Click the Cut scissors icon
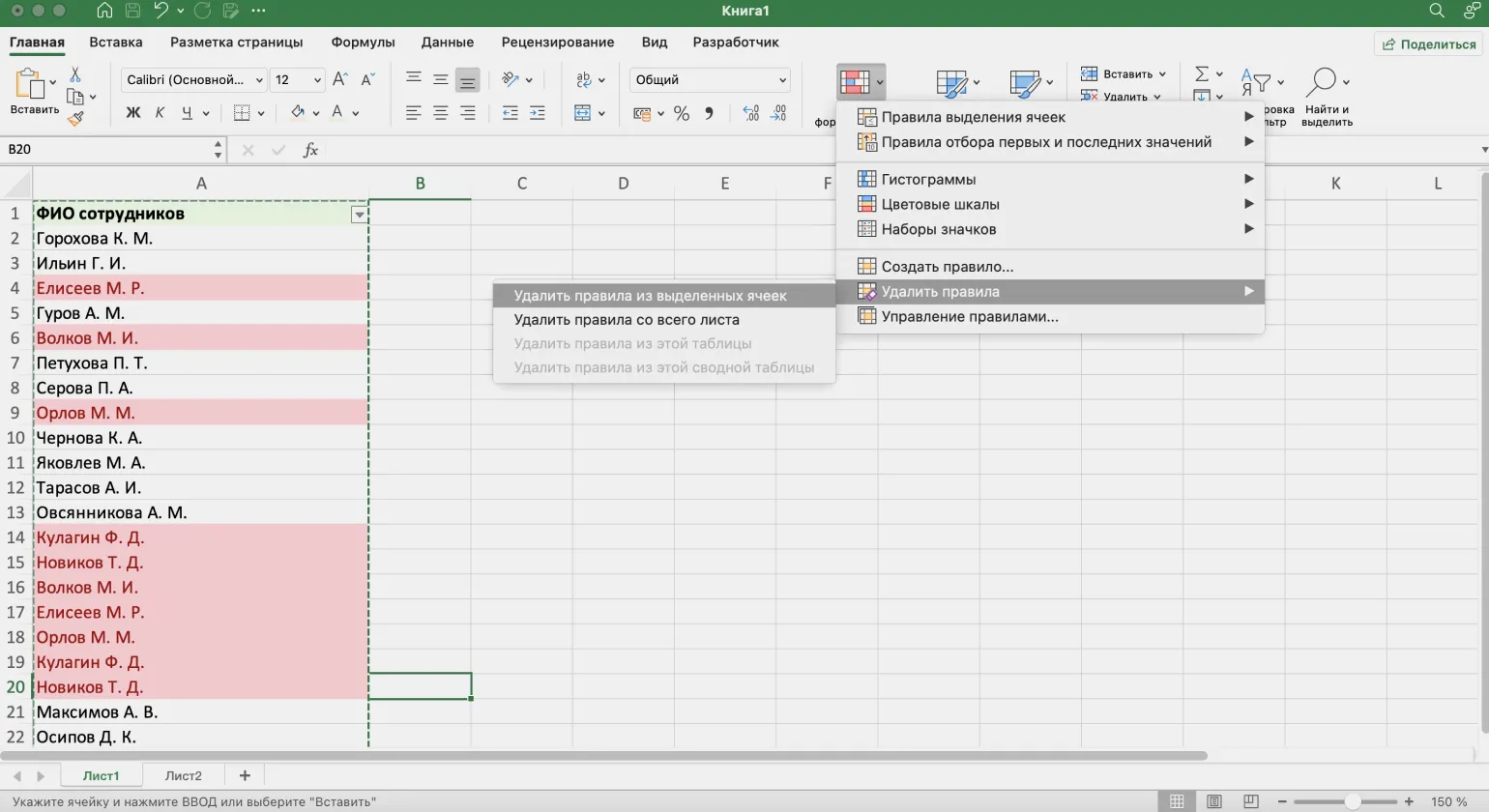Image resolution: width=1489 pixels, height=812 pixels. (x=75, y=75)
